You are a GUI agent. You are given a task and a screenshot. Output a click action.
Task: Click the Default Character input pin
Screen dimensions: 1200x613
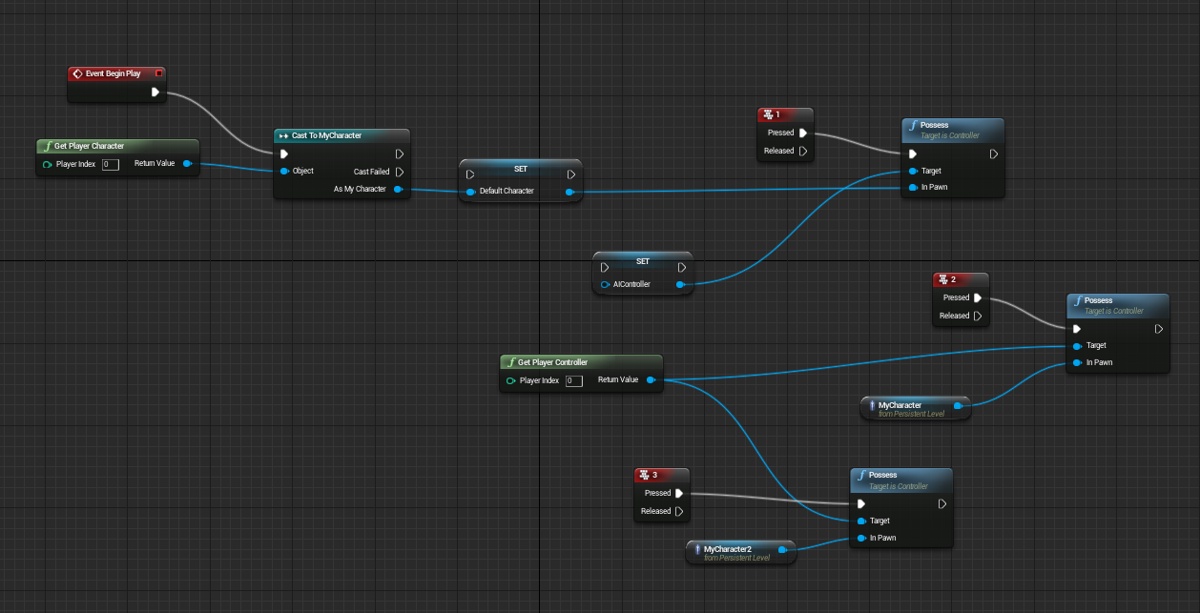click(471, 191)
